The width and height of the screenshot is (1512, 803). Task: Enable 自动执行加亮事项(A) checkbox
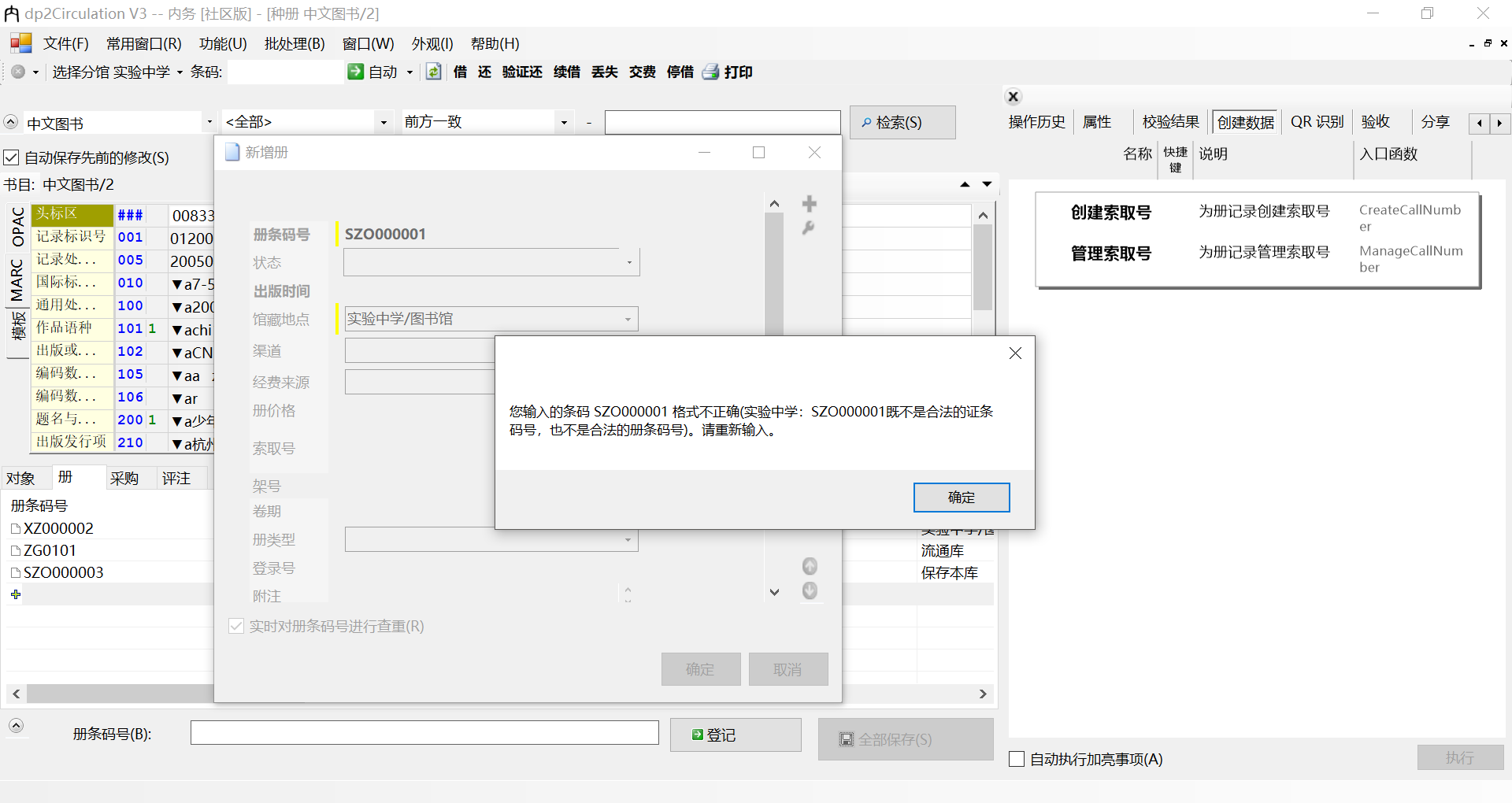coord(1016,759)
